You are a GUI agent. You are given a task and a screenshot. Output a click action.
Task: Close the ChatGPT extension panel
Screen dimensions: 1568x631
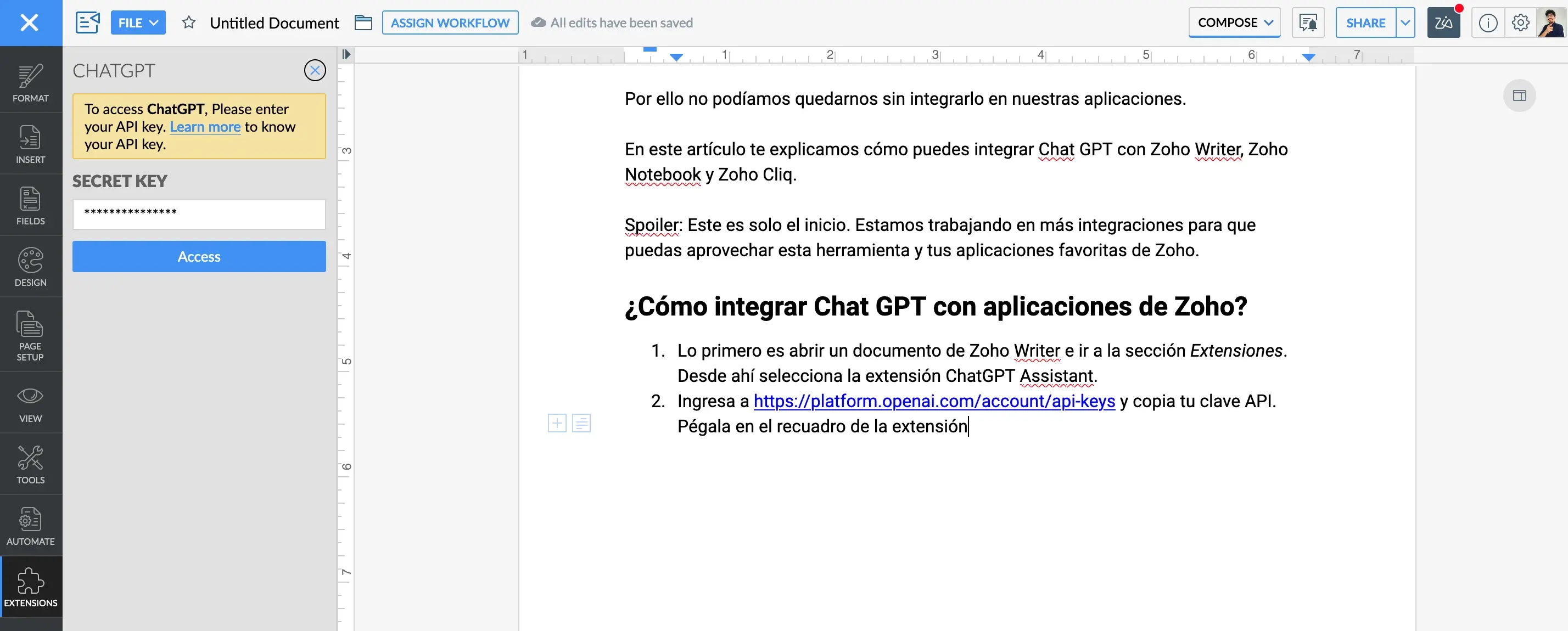coord(315,70)
